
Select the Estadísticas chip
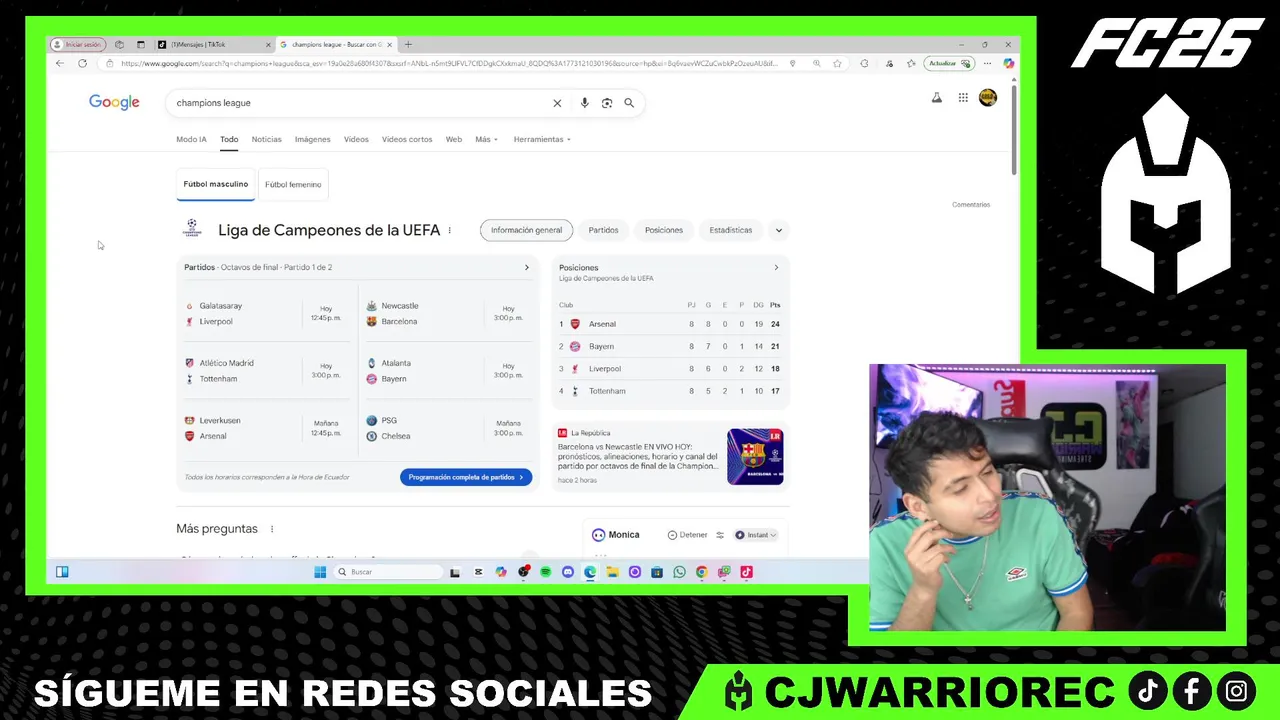731,230
